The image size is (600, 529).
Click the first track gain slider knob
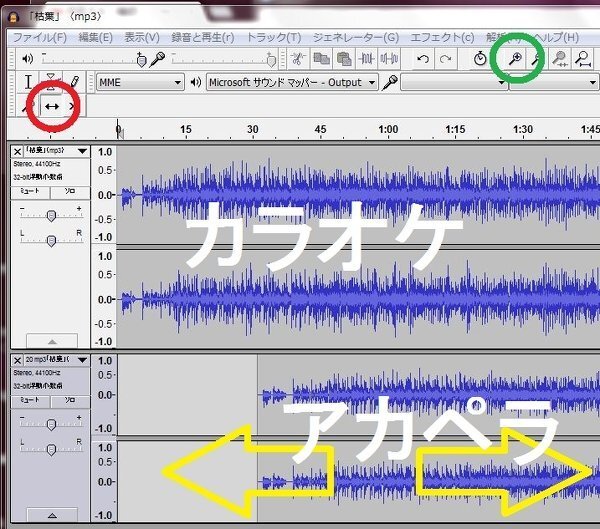(51, 216)
